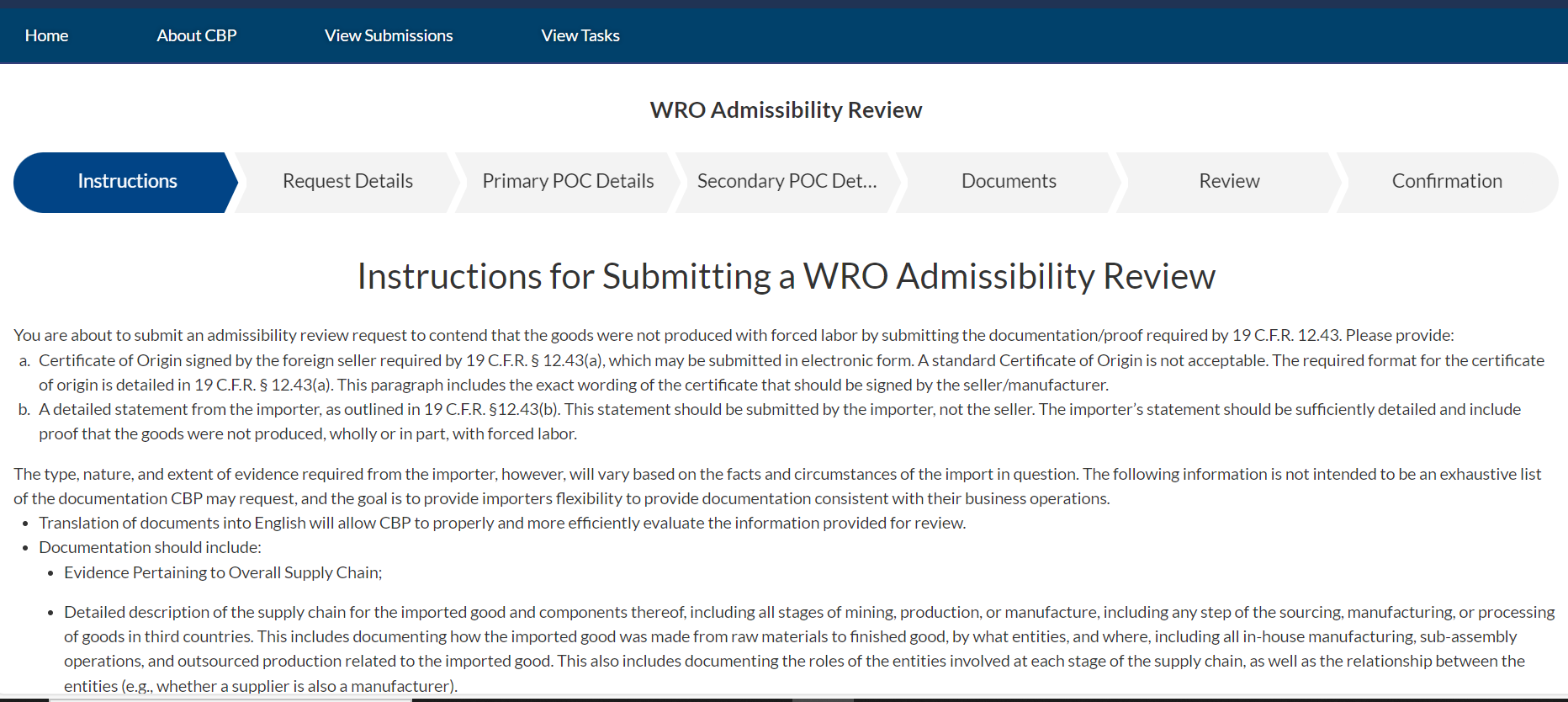Click the WRO Admissibility Review page title
This screenshot has width=1568, height=702.
pyautogui.click(x=786, y=110)
